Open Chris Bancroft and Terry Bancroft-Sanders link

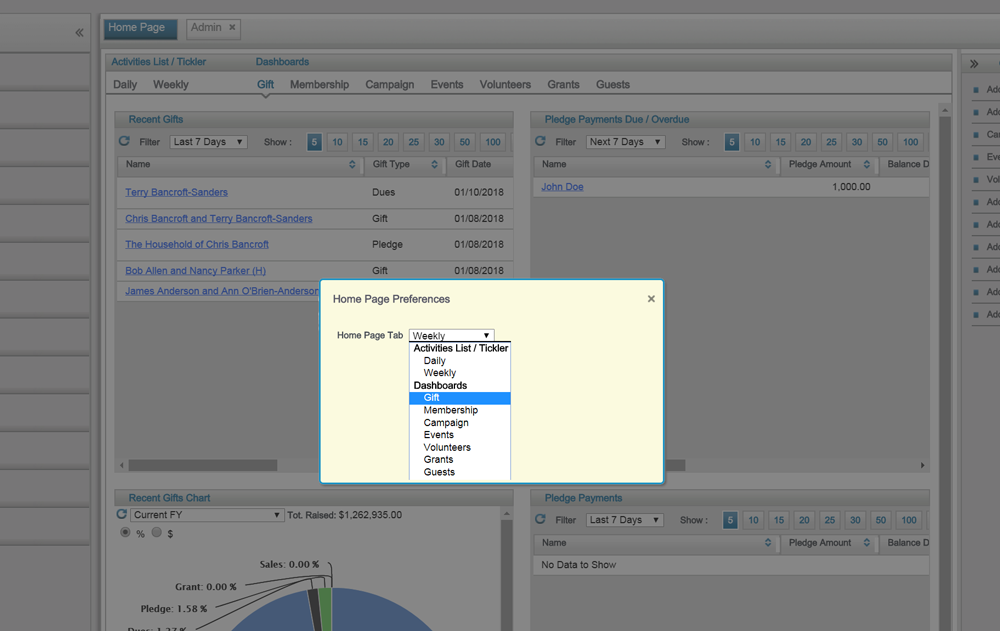(219, 218)
